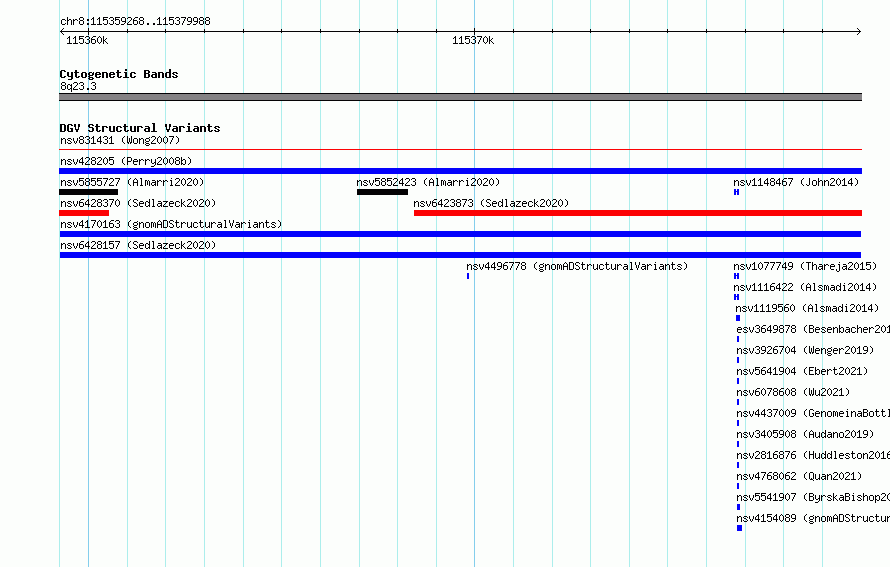The width and height of the screenshot is (890, 567).
Task: Open nsv4154089 (gnomADStructural) label
Action: click(x=813, y=518)
